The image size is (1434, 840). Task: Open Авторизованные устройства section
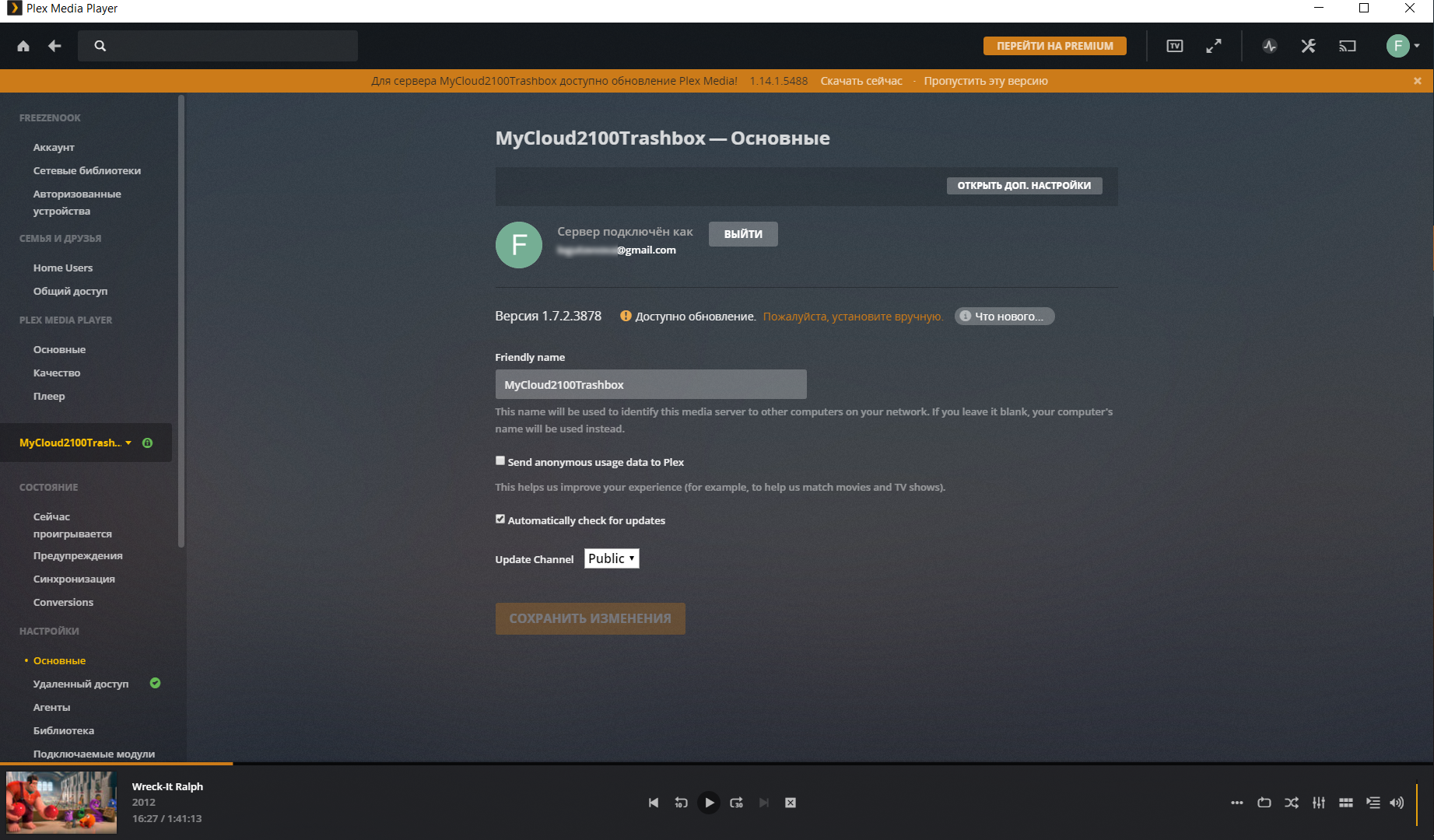pyautogui.click(x=77, y=202)
